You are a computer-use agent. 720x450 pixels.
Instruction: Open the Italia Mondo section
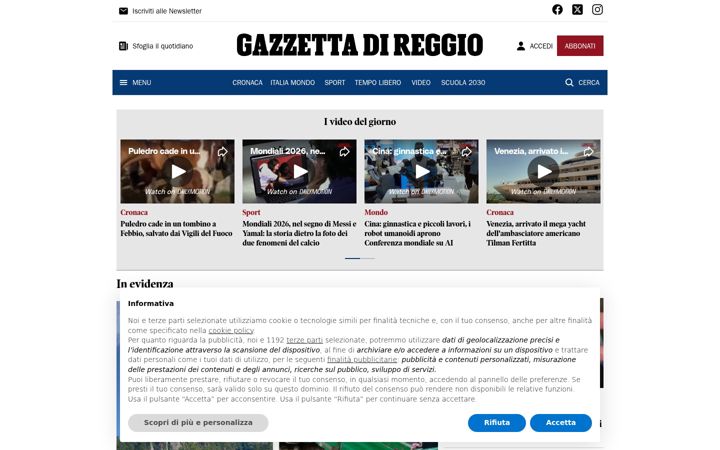pos(292,83)
